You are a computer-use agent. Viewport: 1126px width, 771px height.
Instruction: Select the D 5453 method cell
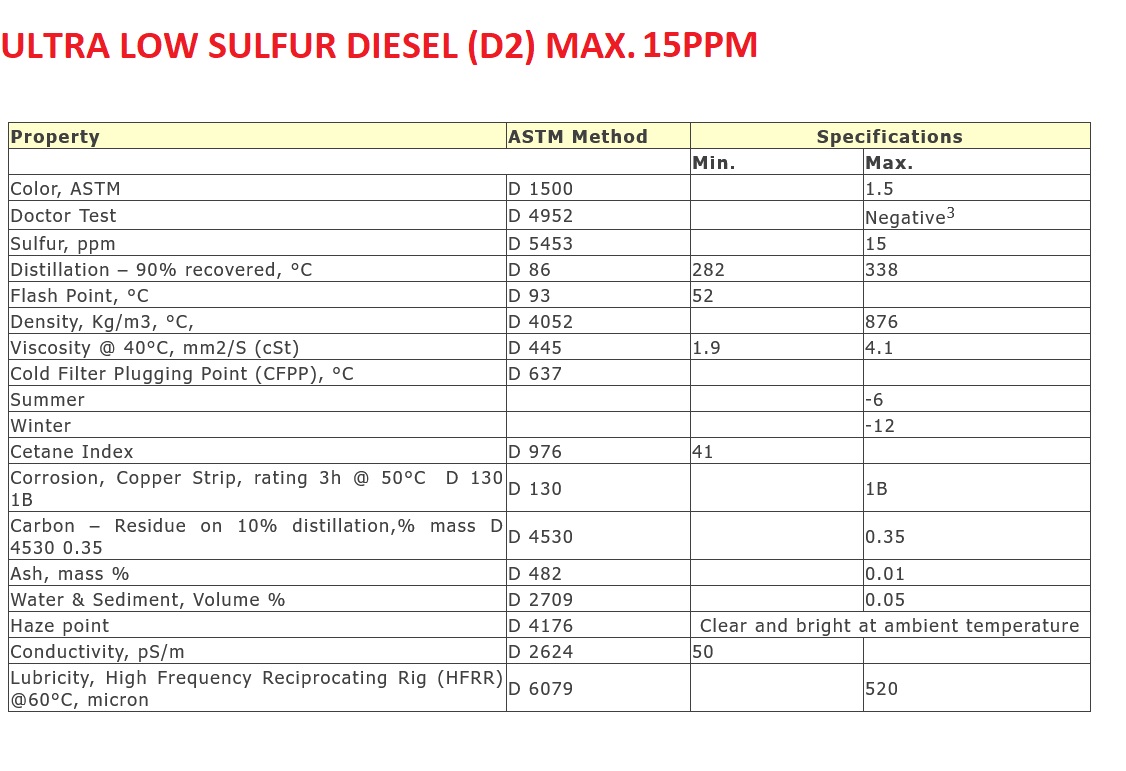[x=541, y=244]
